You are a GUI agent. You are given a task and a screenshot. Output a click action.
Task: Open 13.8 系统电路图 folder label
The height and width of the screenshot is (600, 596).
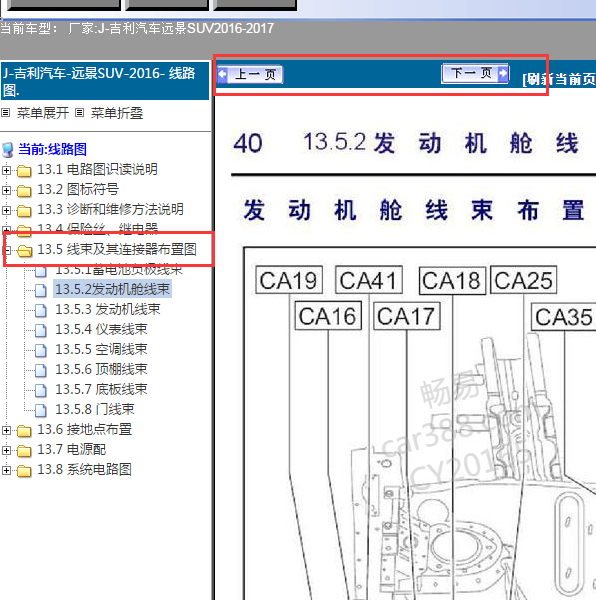click(x=84, y=469)
